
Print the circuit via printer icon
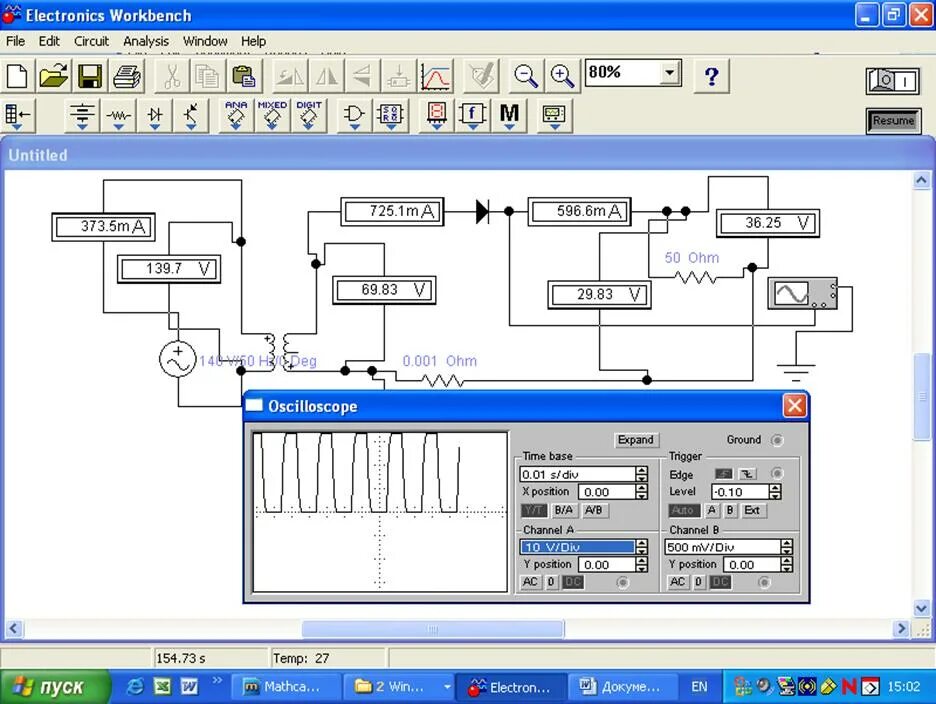point(127,76)
